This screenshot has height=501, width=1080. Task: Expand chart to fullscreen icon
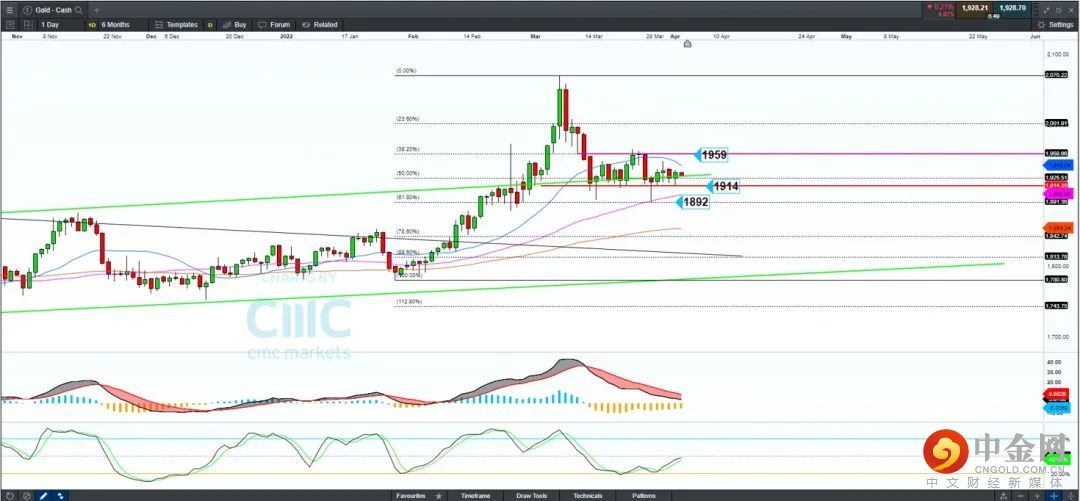pos(1046,10)
